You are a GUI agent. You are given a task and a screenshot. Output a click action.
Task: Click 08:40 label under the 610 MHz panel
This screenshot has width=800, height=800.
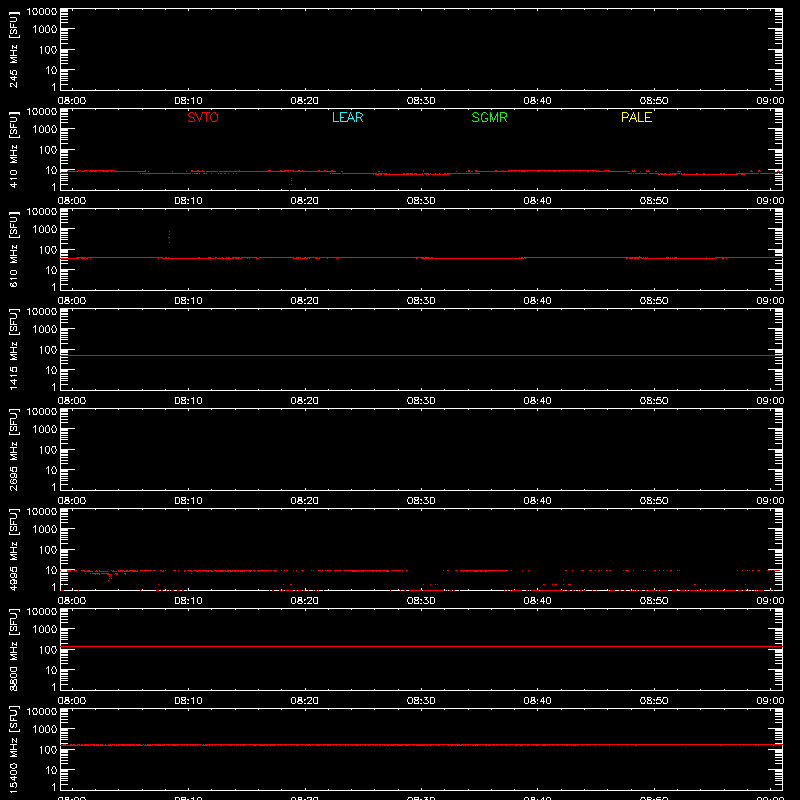pos(537,301)
